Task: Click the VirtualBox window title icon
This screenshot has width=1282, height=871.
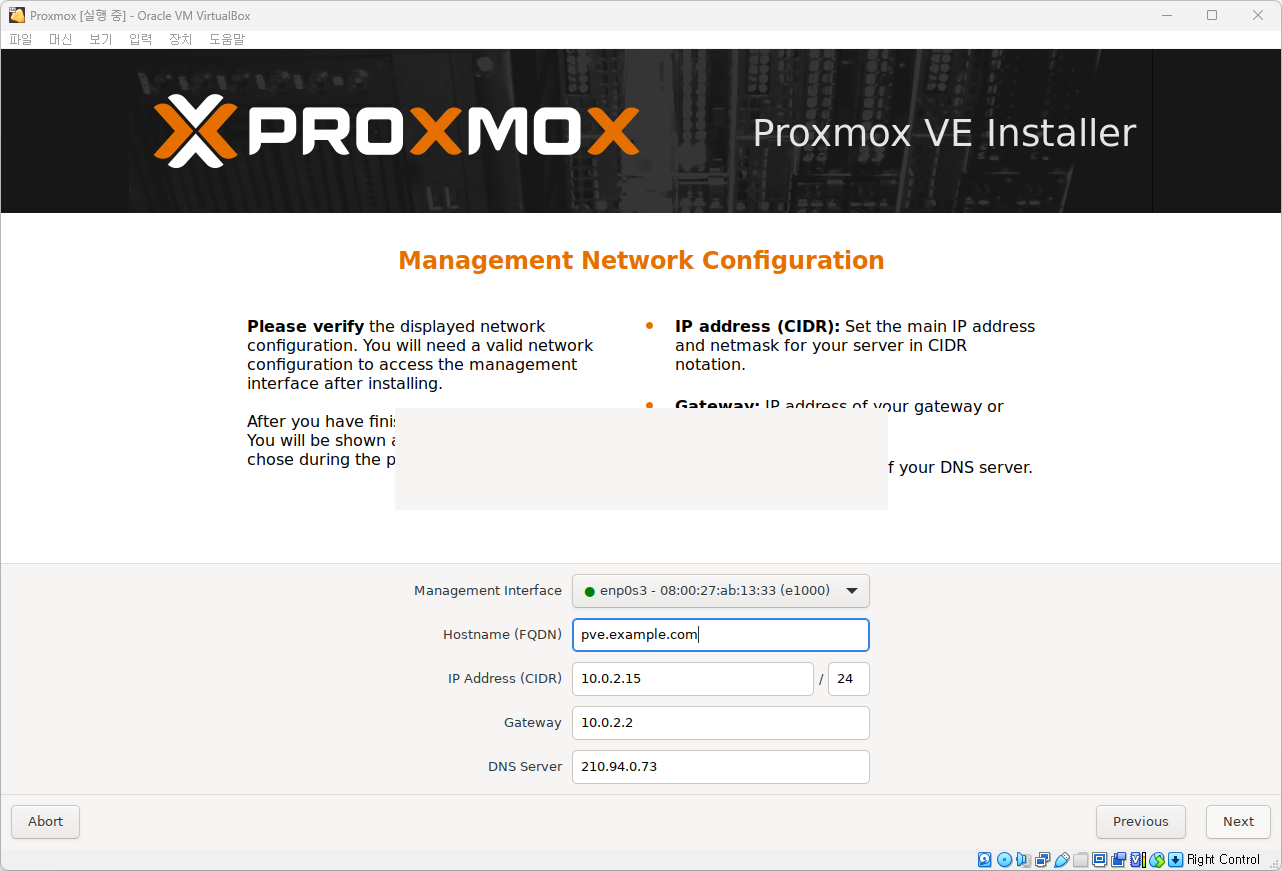Action: [x=16, y=15]
